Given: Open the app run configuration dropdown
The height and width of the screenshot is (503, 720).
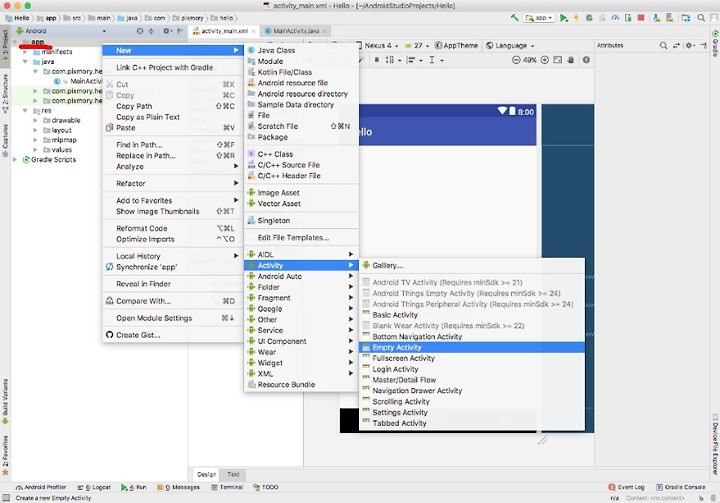Looking at the screenshot, I should (x=540, y=18).
